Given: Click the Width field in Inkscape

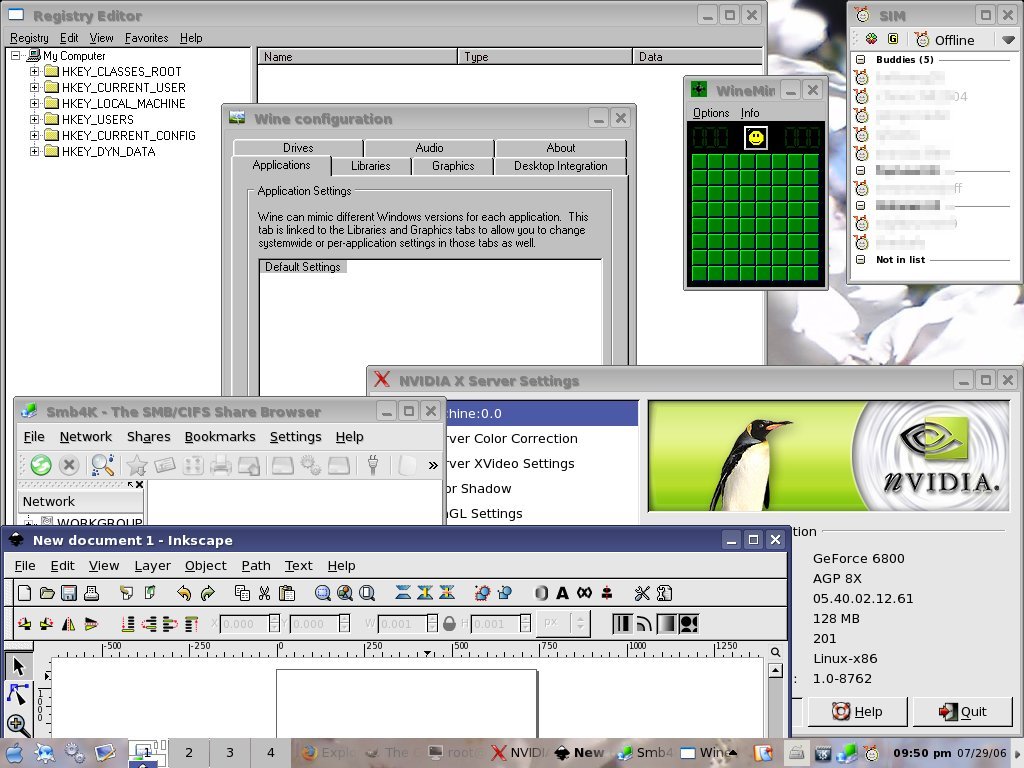Looking at the screenshot, I should [402, 624].
